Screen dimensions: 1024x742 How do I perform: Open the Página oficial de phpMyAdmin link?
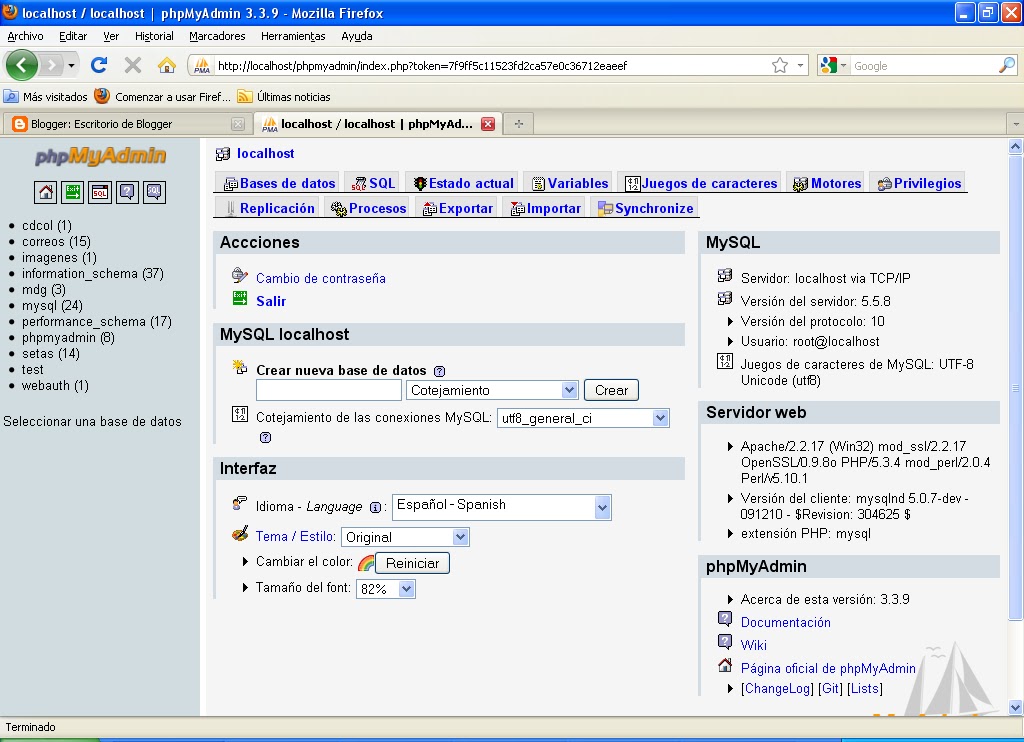pos(828,668)
